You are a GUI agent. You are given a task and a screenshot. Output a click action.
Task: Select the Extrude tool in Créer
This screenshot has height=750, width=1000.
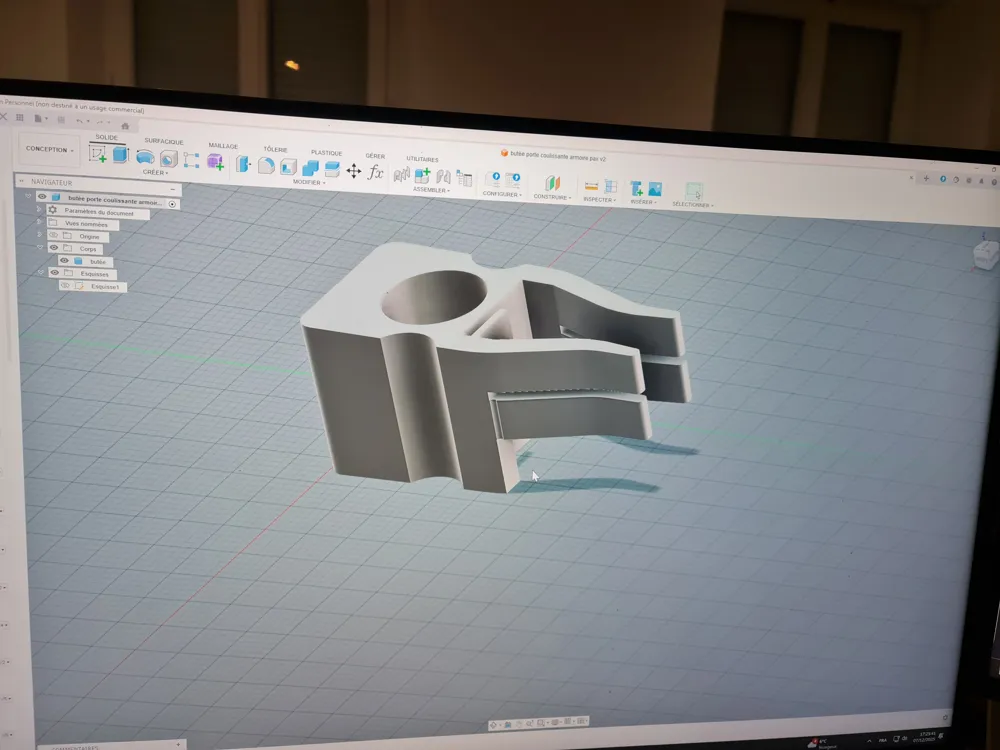pyautogui.click(x=121, y=154)
